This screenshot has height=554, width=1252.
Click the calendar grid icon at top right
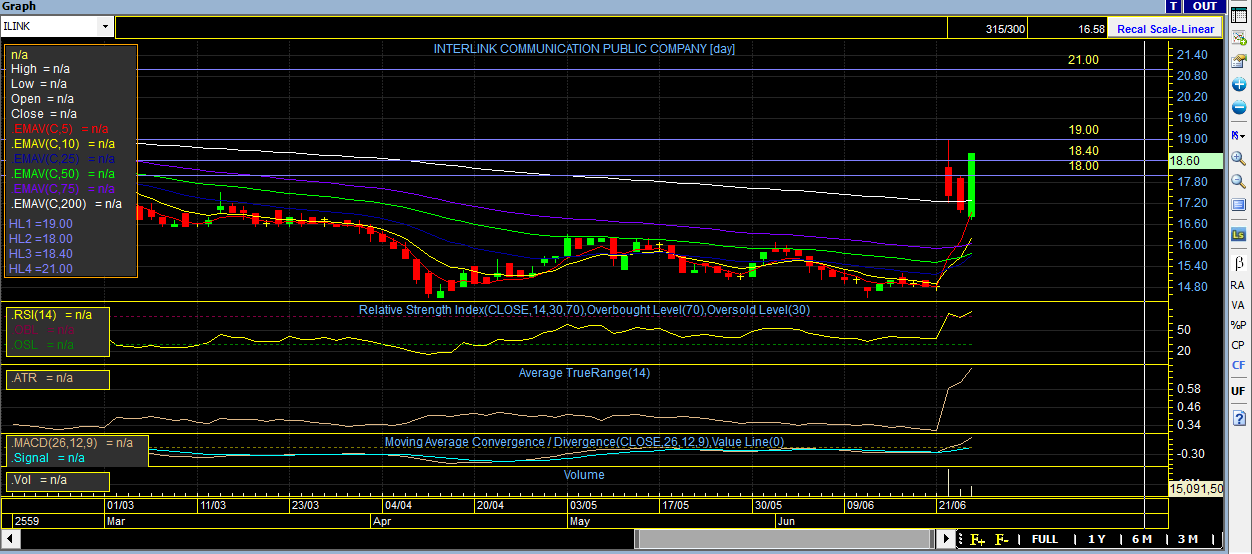[1238, 14]
